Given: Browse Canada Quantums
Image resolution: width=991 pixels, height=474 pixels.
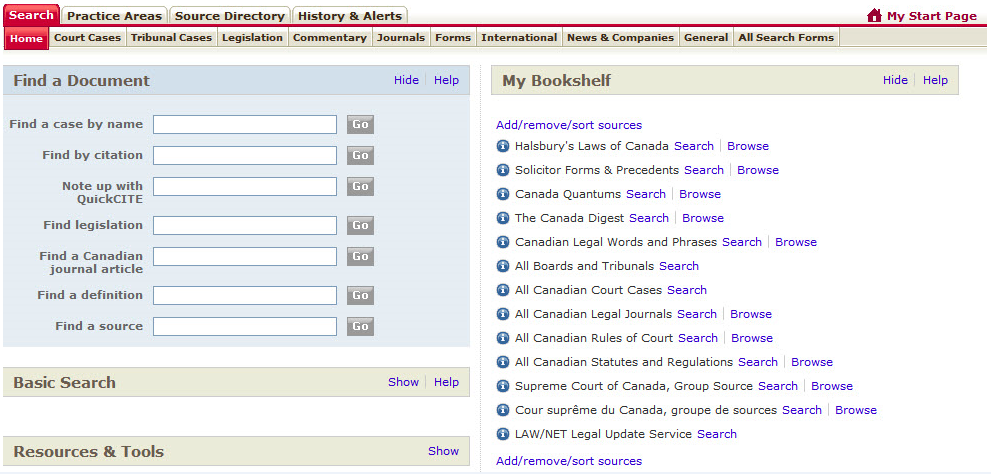Looking at the screenshot, I should tap(700, 194).
